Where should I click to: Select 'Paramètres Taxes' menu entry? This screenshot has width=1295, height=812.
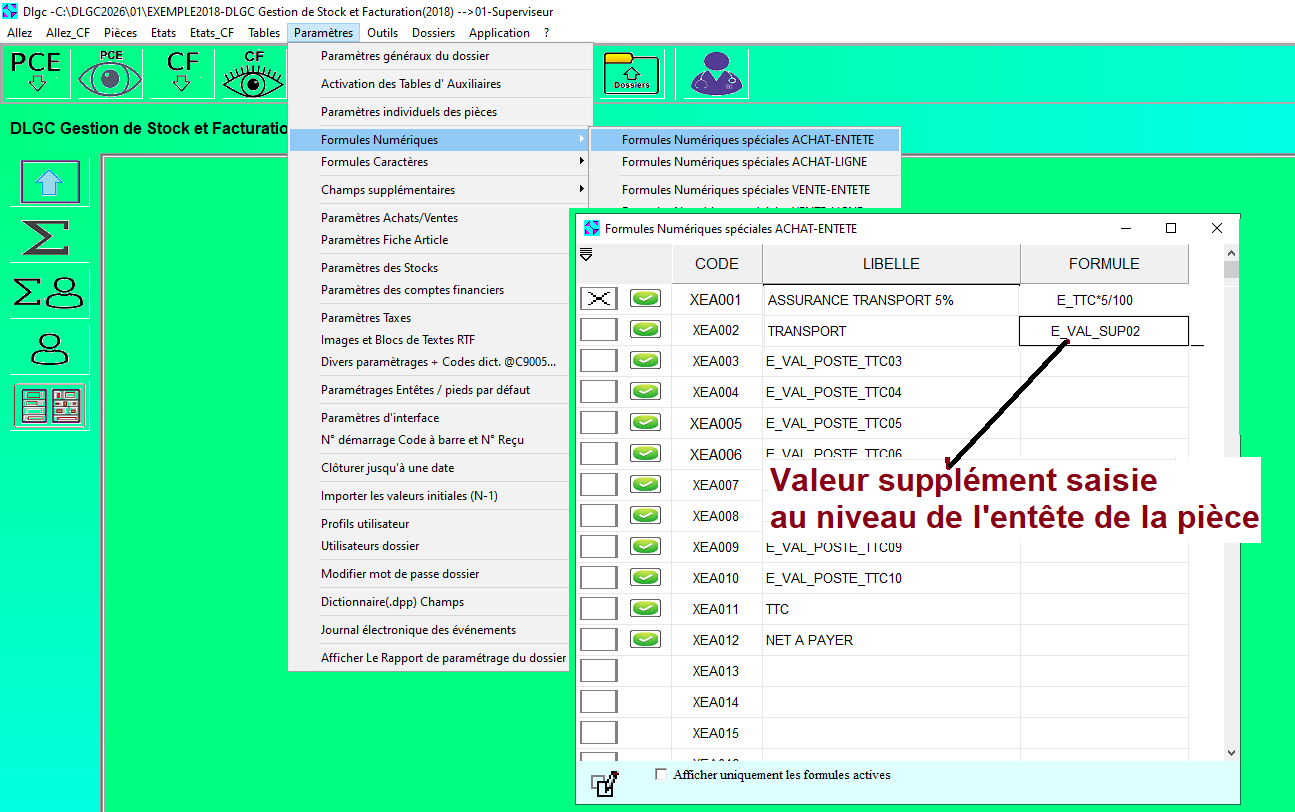point(366,318)
